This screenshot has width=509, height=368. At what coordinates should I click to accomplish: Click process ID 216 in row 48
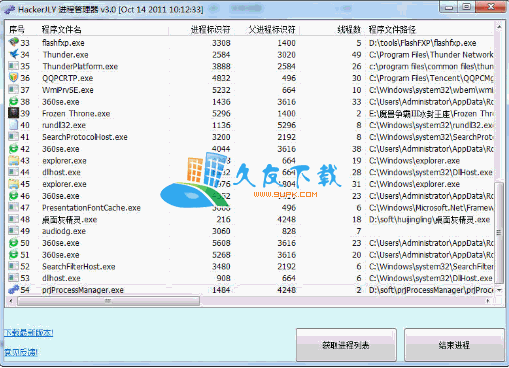(x=223, y=219)
